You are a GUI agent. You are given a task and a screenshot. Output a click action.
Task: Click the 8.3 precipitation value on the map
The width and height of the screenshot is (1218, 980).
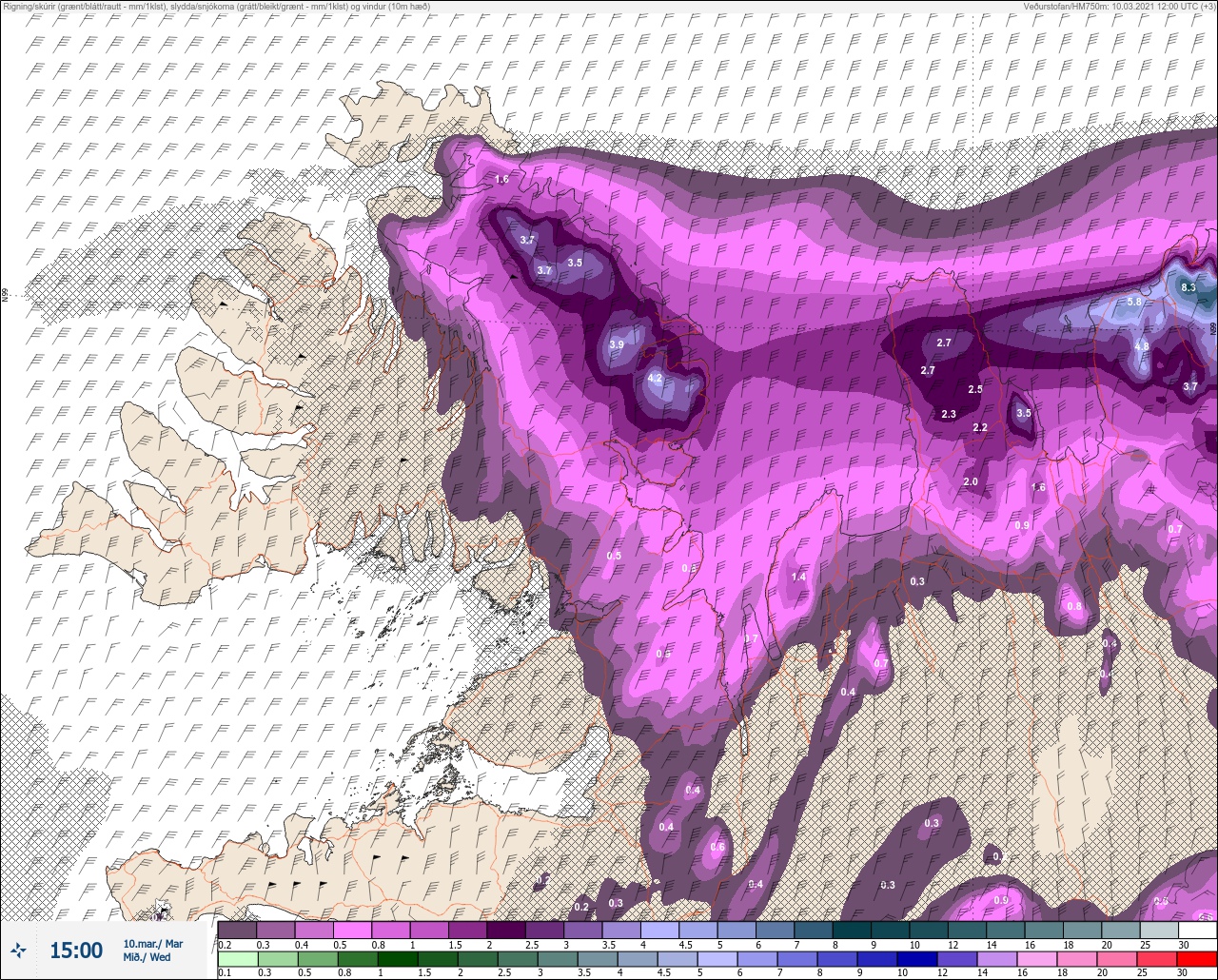(1188, 287)
